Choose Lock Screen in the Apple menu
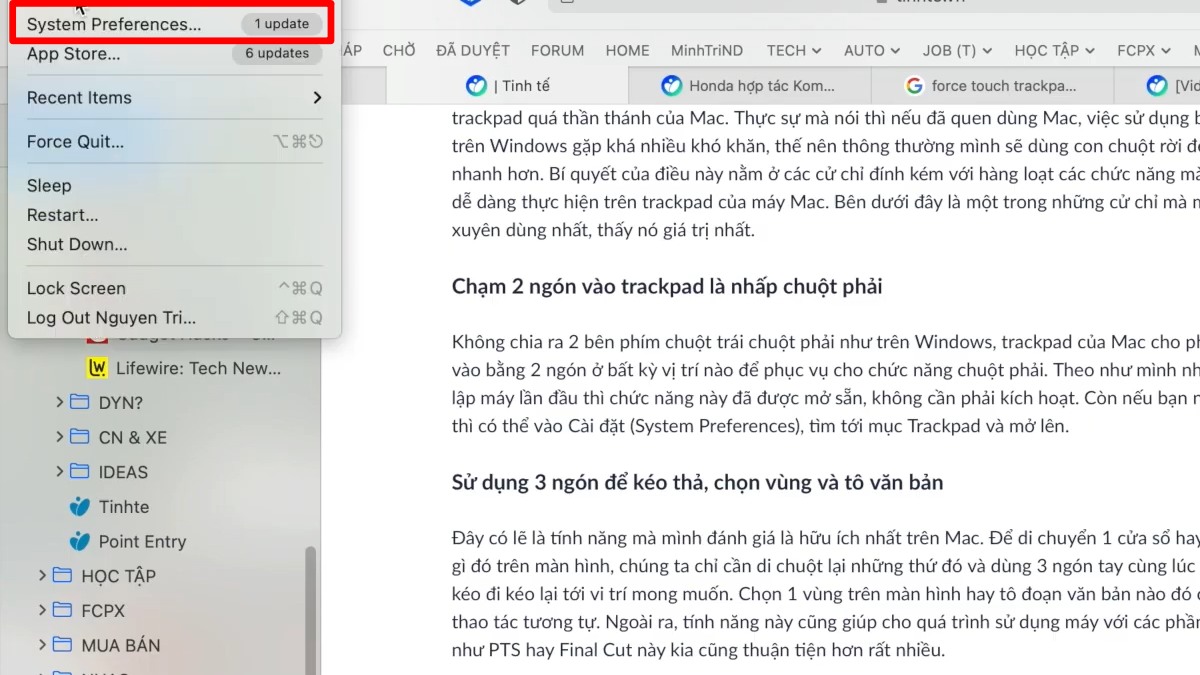 point(175,288)
